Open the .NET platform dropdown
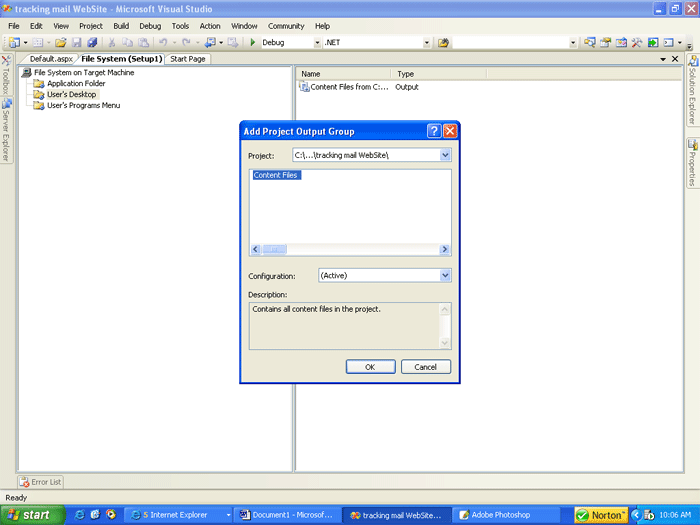The image size is (700, 525). click(x=426, y=42)
